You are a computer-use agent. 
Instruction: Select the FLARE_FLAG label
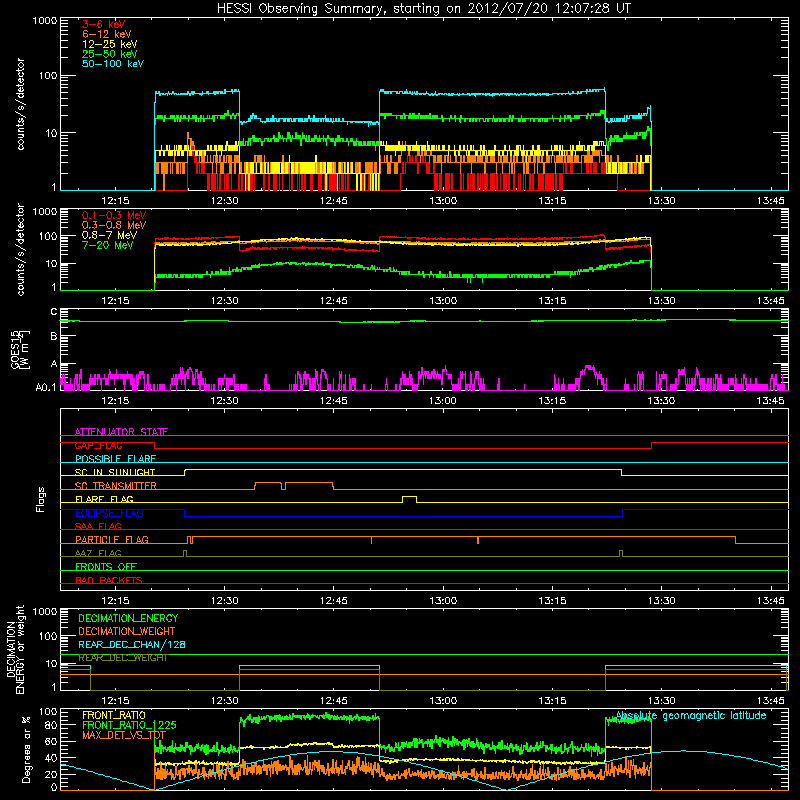[x=104, y=499]
